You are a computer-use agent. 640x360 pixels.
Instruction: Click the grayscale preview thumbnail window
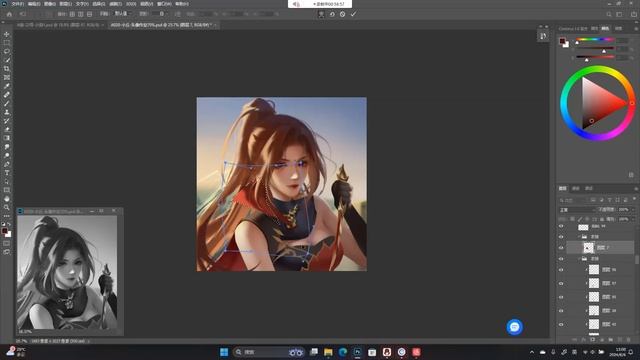67,273
